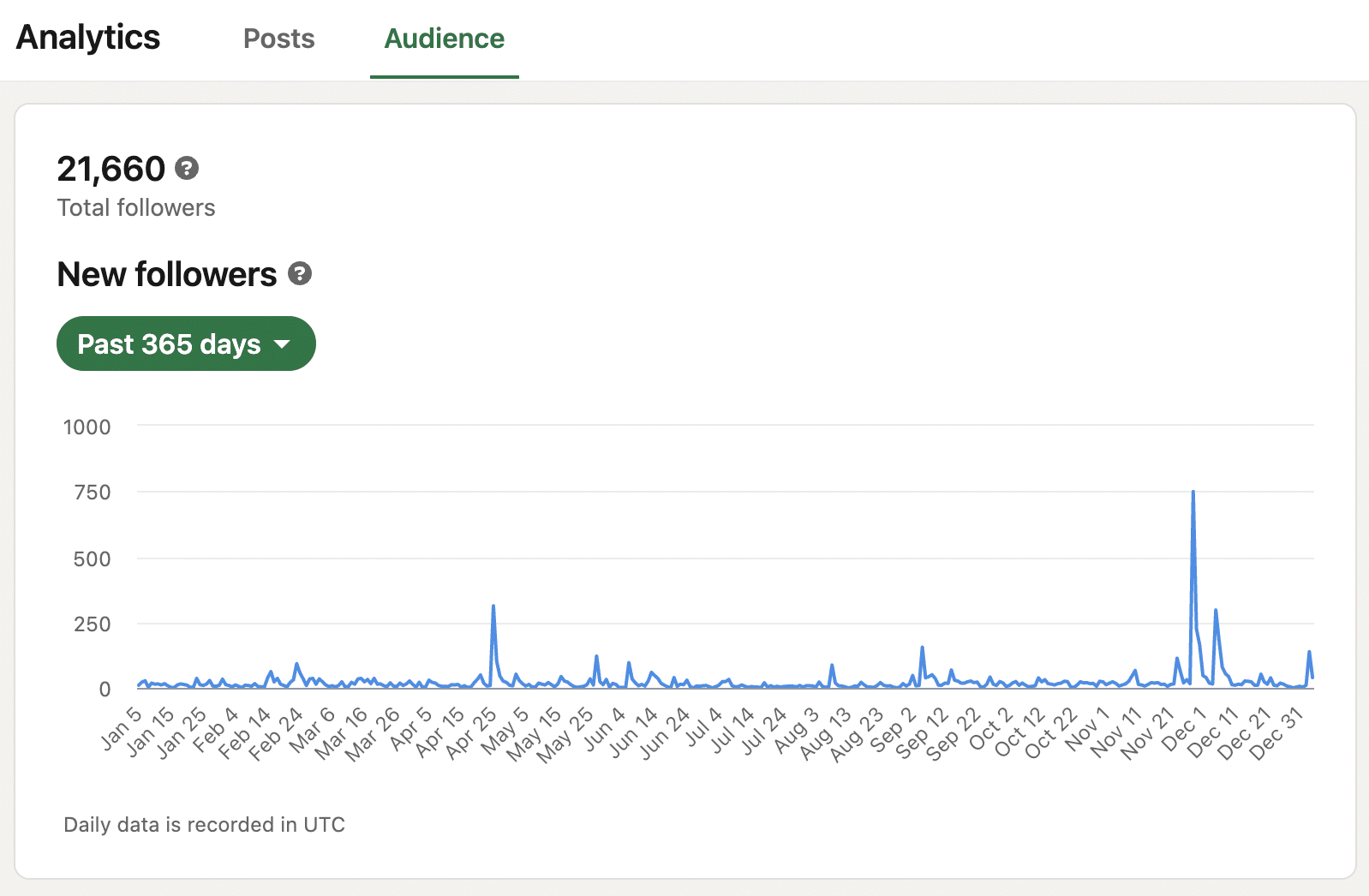Click the Total followers caption
This screenshot has width=1369, height=896.
136,207
